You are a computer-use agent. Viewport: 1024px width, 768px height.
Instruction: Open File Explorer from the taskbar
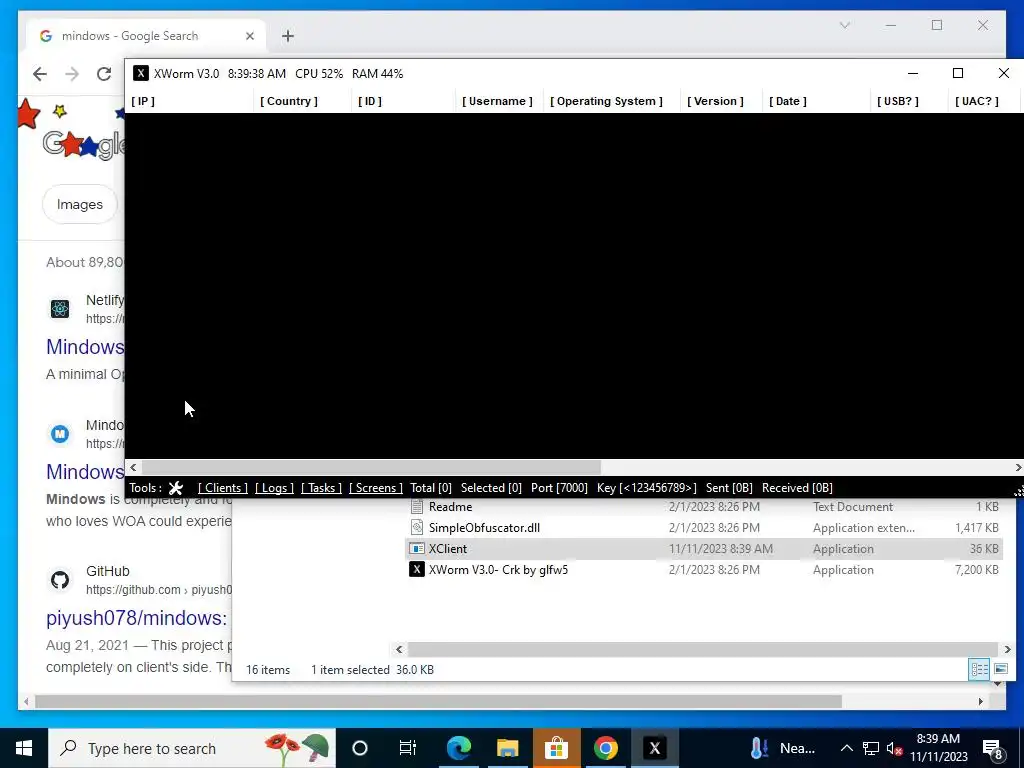pyautogui.click(x=507, y=748)
